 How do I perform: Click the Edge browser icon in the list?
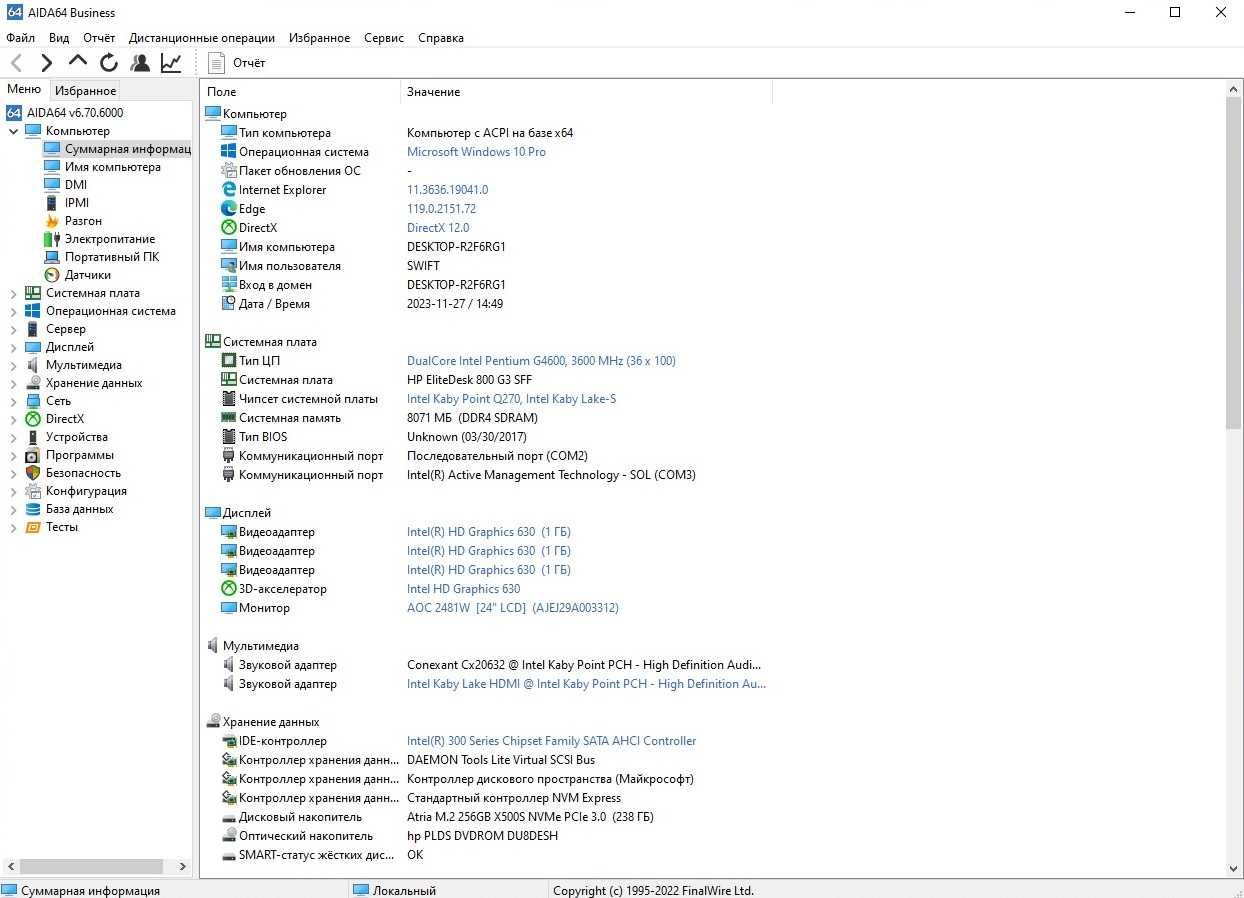tap(229, 209)
